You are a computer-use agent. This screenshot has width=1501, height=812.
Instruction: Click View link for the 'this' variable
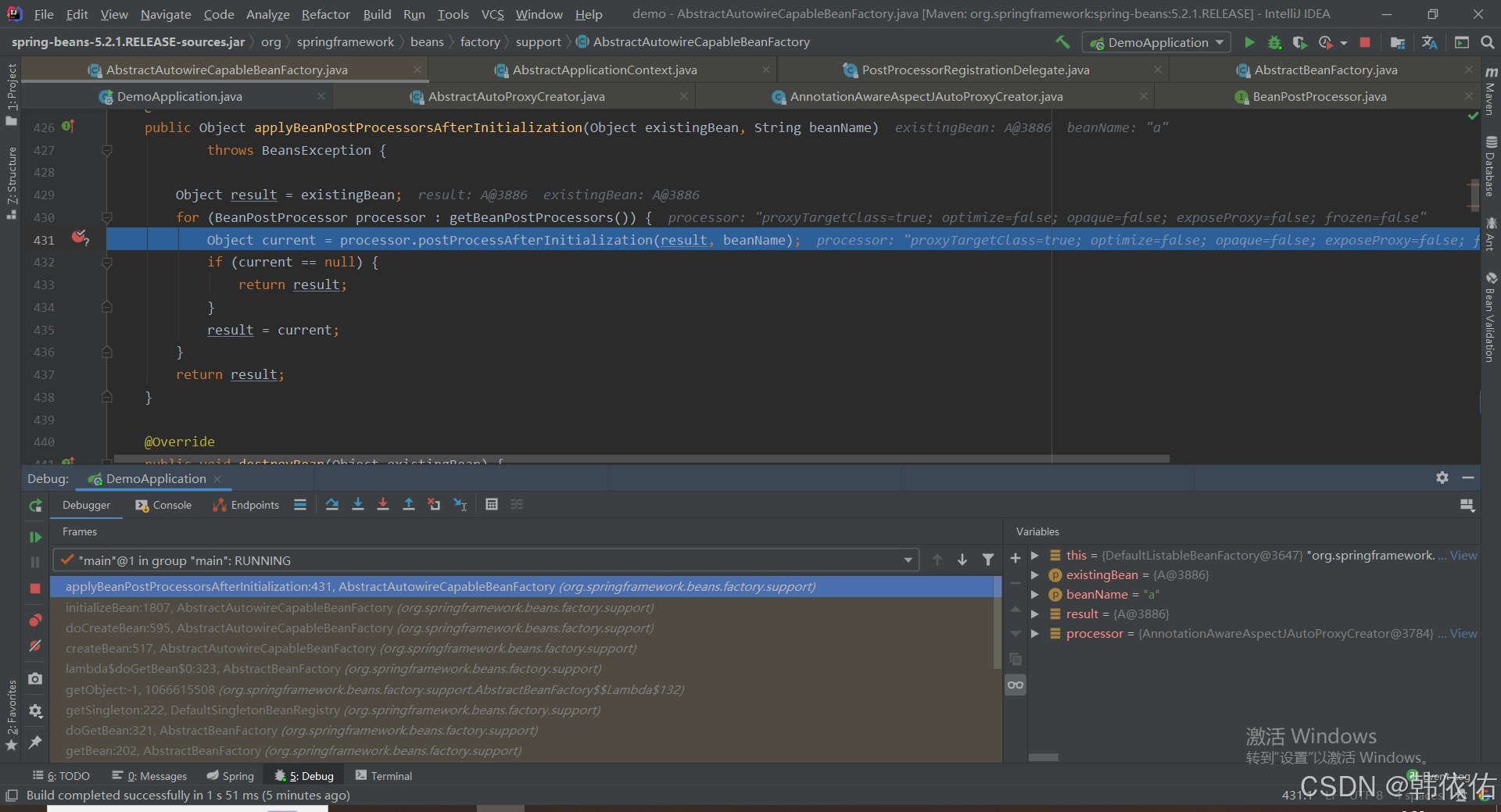(x=1463, y=556)
